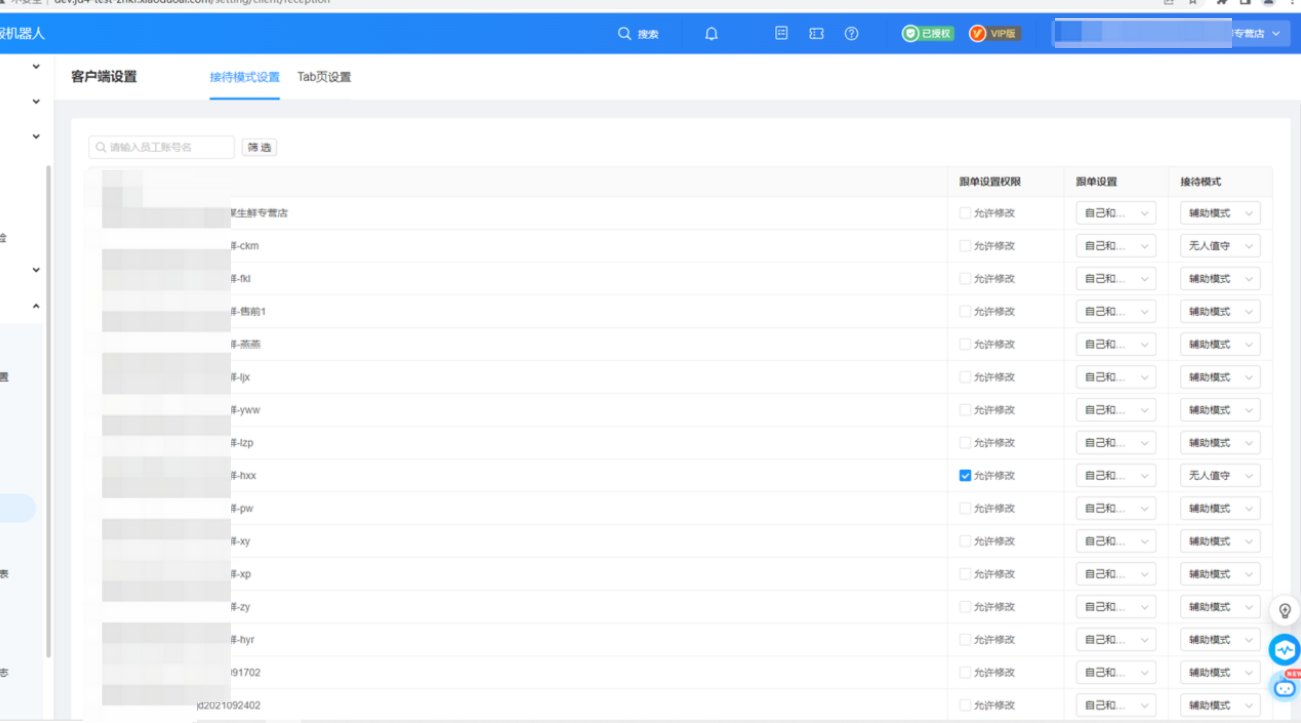Open the floating robot assistant with NEW tag
Image resolution: width=1301 pixels, height=723 pixels.
(x=1285, y=687)
